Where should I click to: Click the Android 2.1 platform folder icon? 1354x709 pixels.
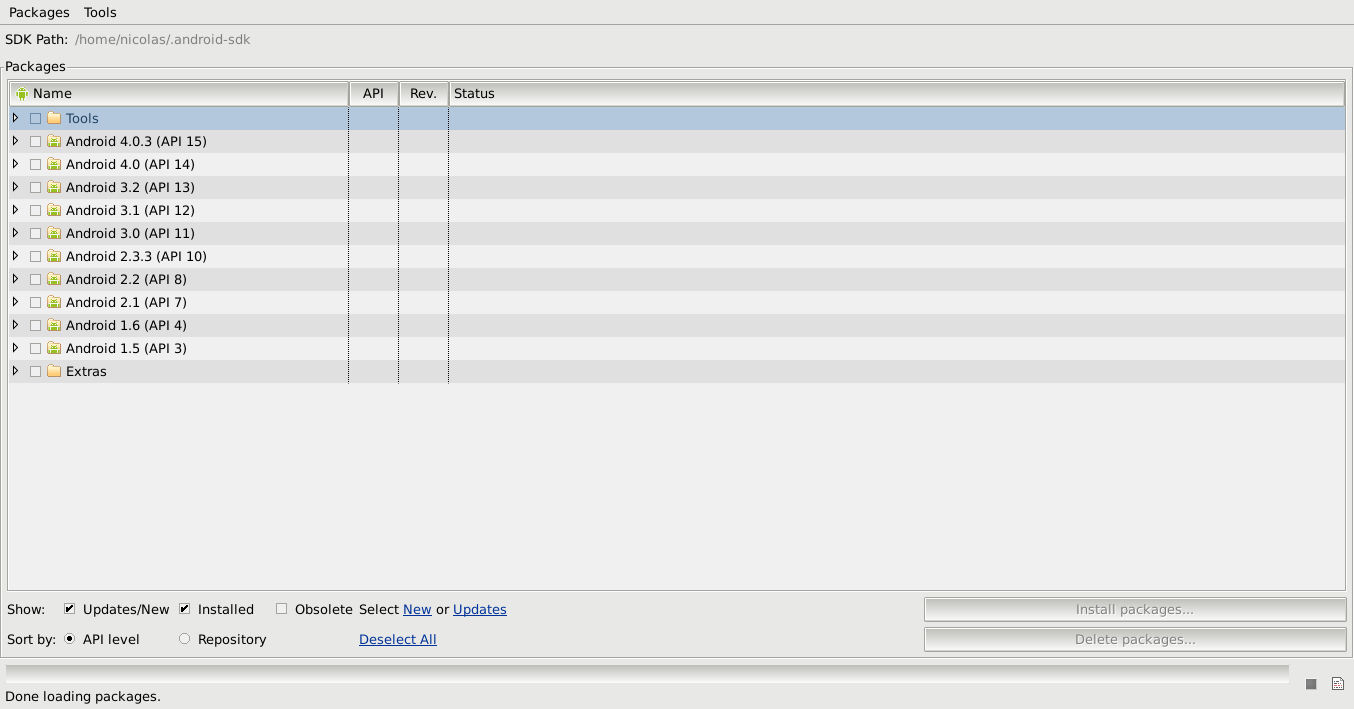(x=54, y=302)
